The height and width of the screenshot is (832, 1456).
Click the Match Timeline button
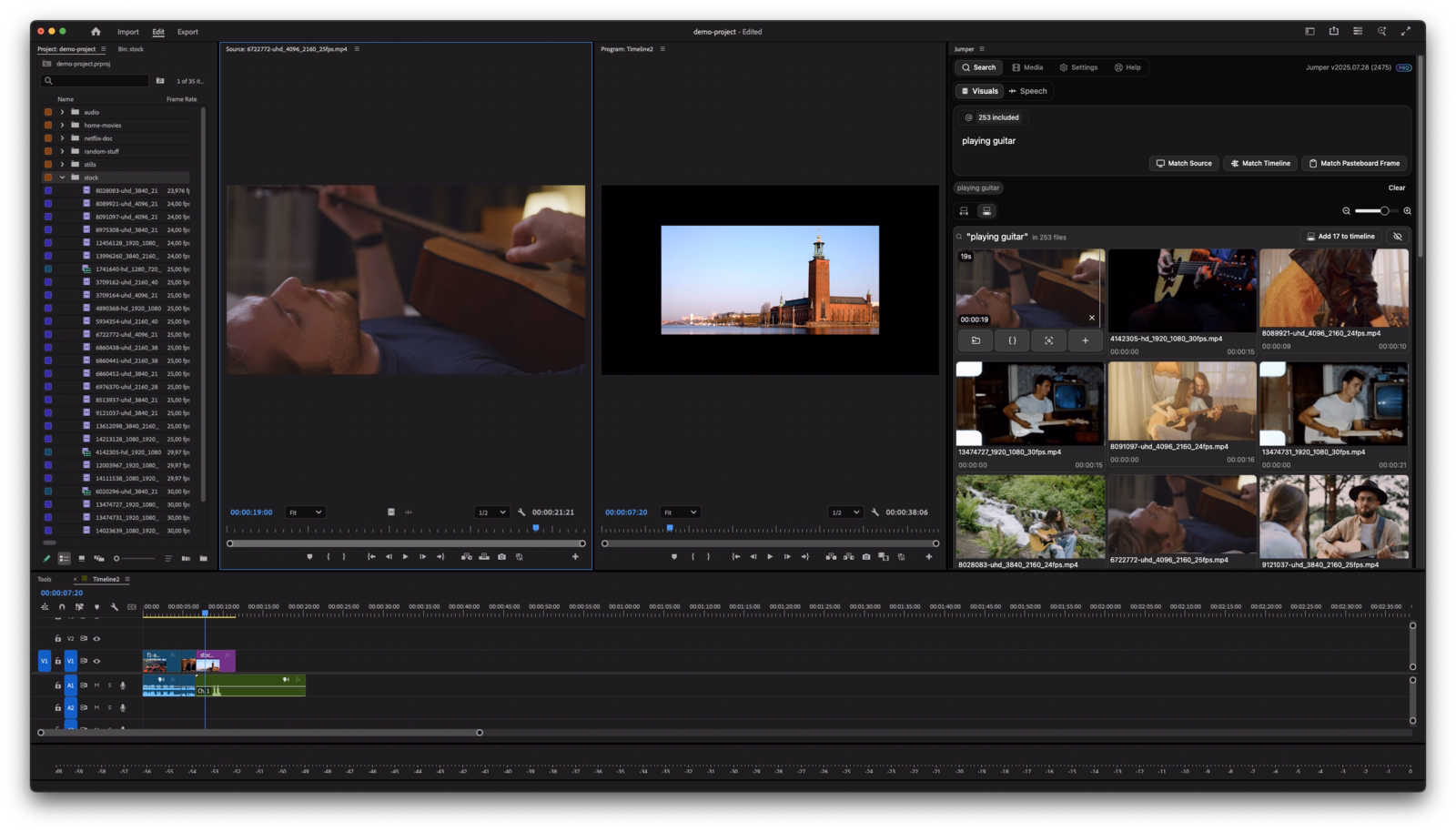[x=1259, y=164]
